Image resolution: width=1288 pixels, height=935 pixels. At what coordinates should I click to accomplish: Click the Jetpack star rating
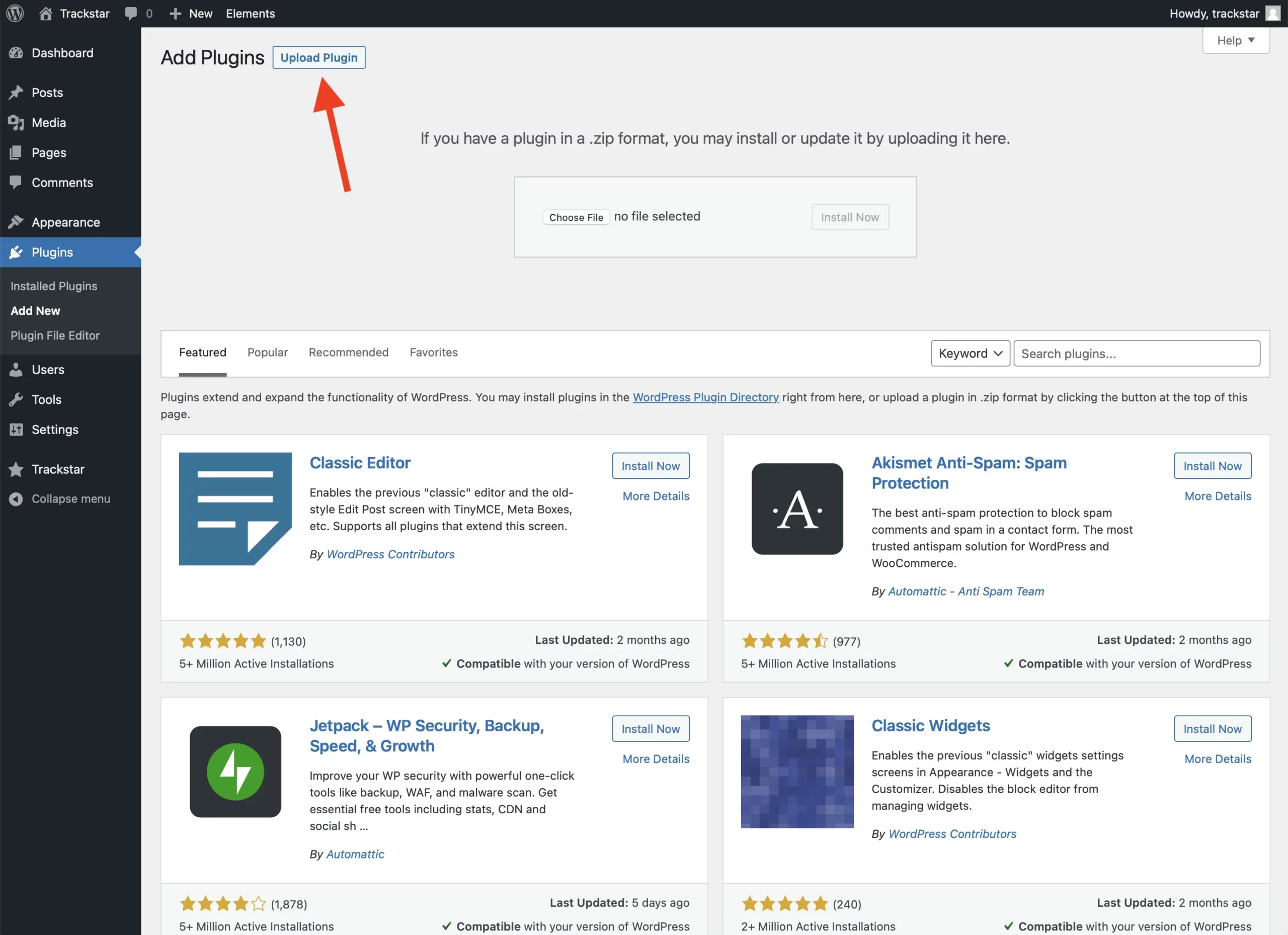click(222, 904)
